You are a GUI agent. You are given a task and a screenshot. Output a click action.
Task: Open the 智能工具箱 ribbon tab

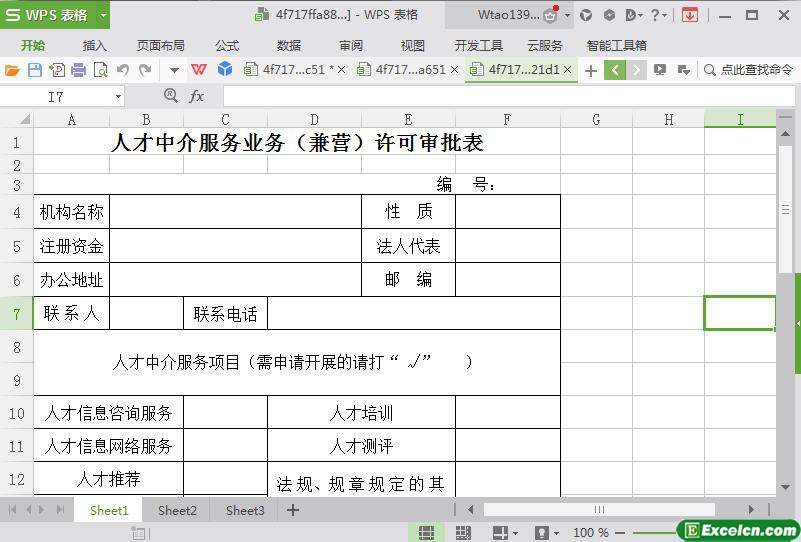pyautogui.click(x=617, y=45)
